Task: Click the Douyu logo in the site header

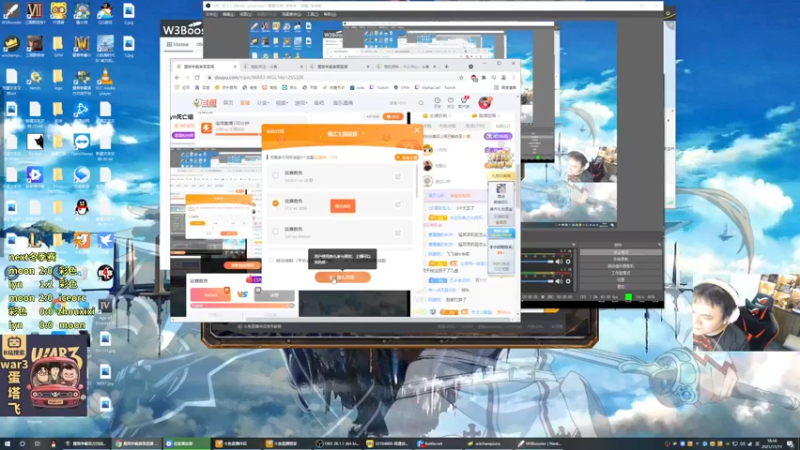Action: point(205,103)
